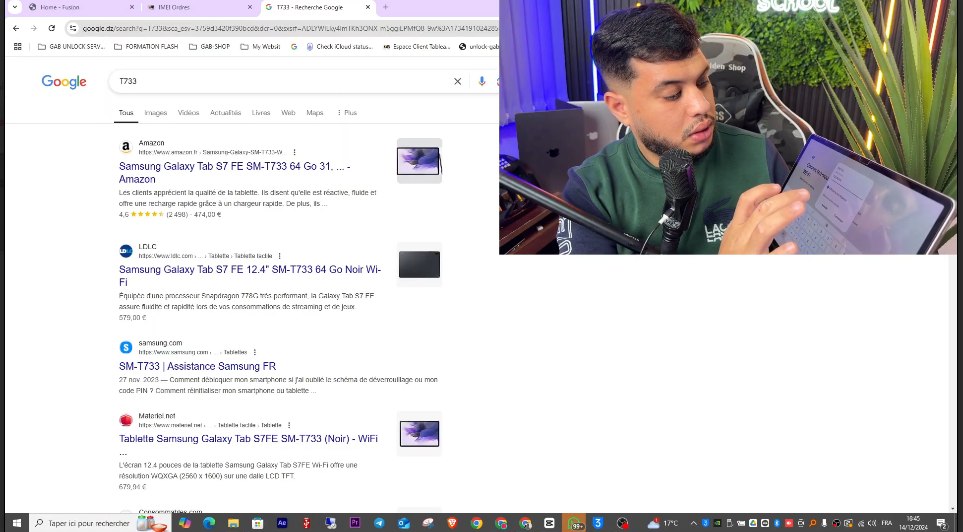Image resolution: width=963 pixels, height=532 pixels.
Task: Open the Windows Start menu
Action: 17,523
